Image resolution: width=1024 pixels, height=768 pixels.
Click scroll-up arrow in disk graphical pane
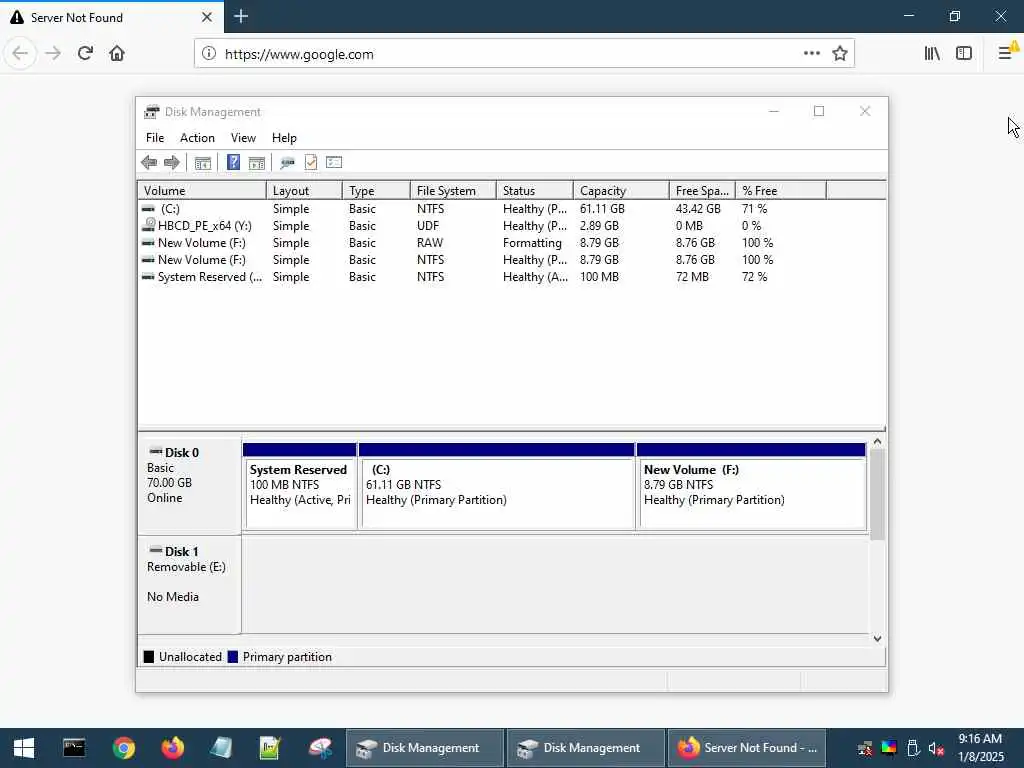pos(877,442)
